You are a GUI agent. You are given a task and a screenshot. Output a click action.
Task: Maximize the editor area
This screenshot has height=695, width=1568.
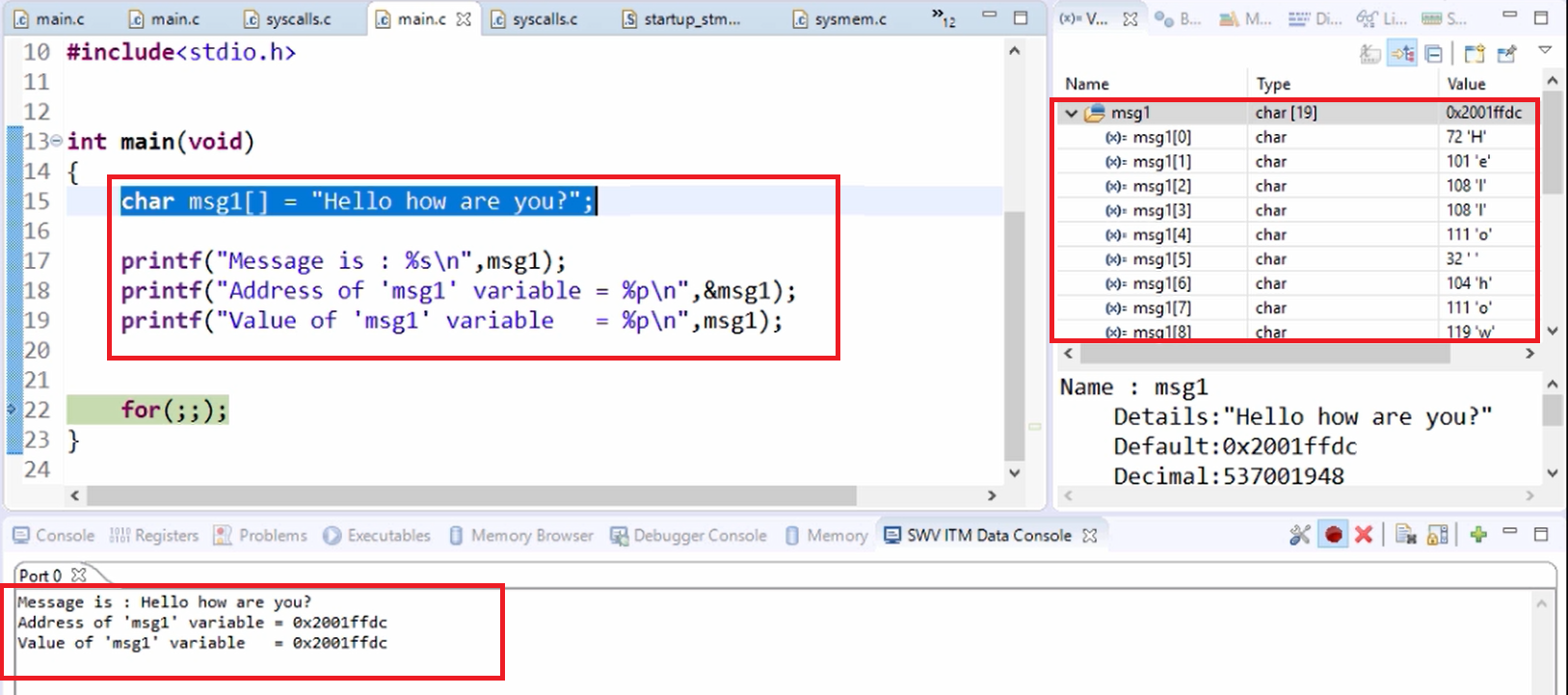[1021, 17]
